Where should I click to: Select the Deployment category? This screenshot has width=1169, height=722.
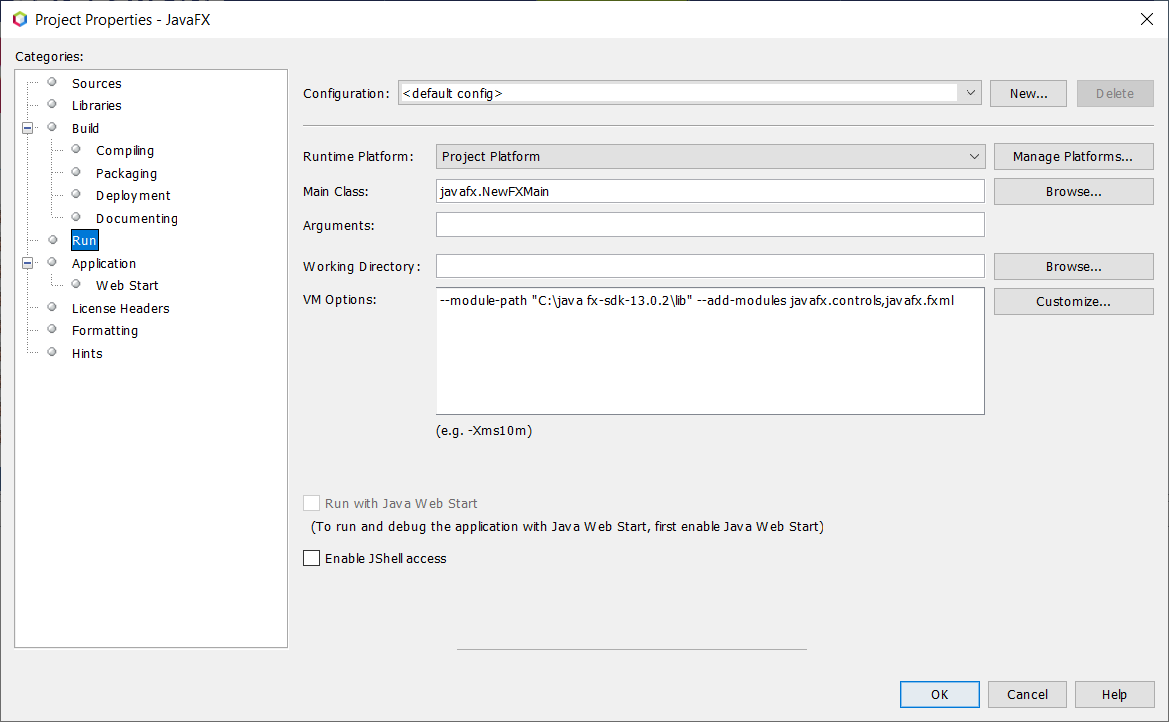[133, 195]
